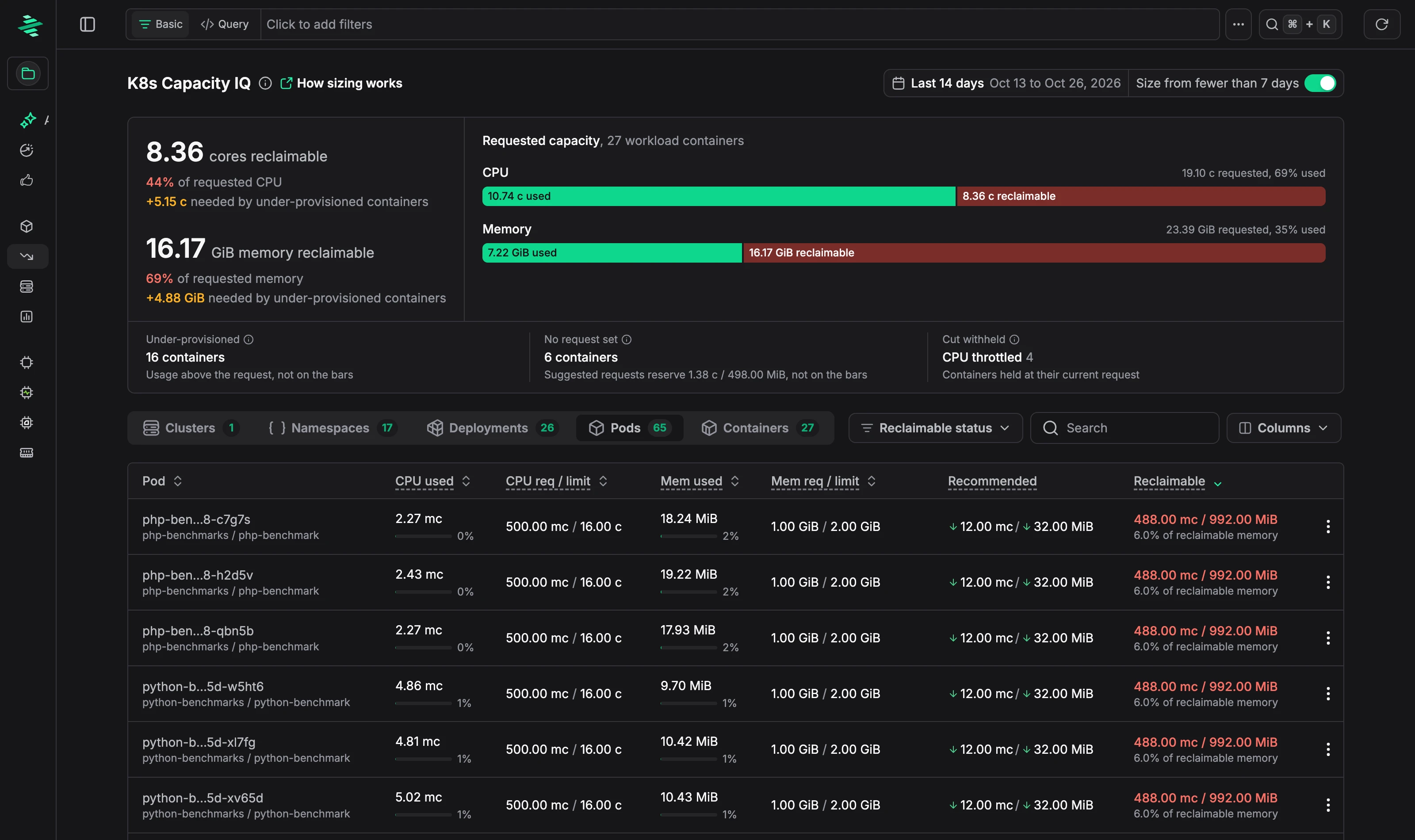Click the refresh icon at top right
Image resolution: width=1415 pixels, height=840 pixels.
point(1381,24)
